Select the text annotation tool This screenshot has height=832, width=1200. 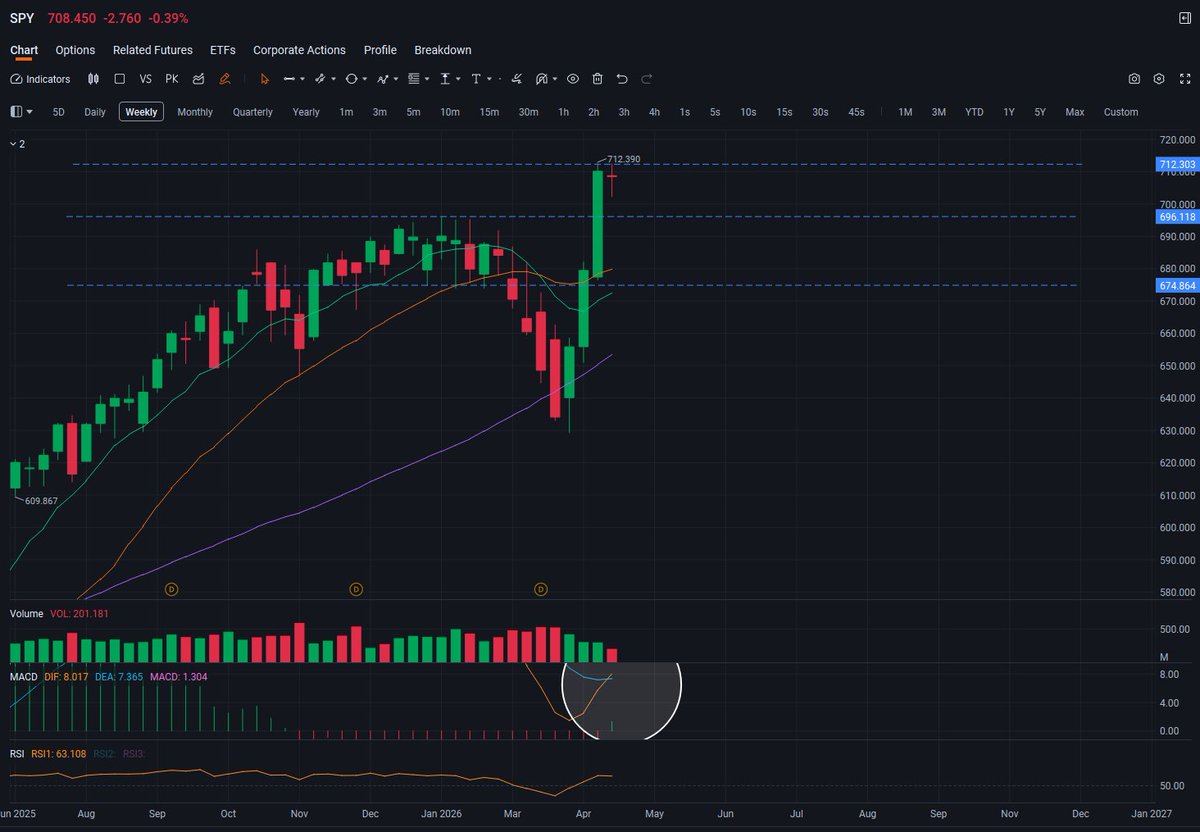coord(476,79)
